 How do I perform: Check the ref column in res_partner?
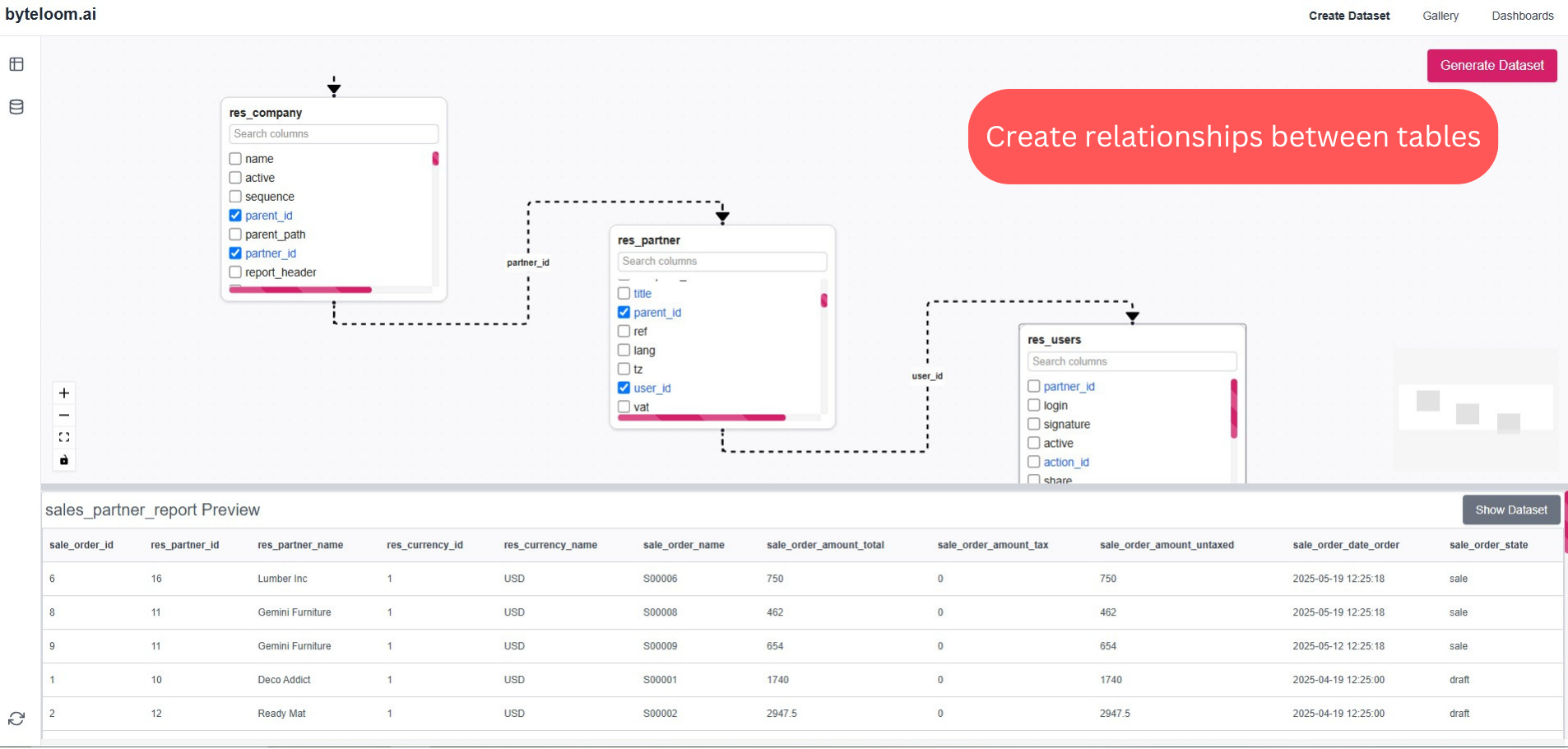pos(624,332)
